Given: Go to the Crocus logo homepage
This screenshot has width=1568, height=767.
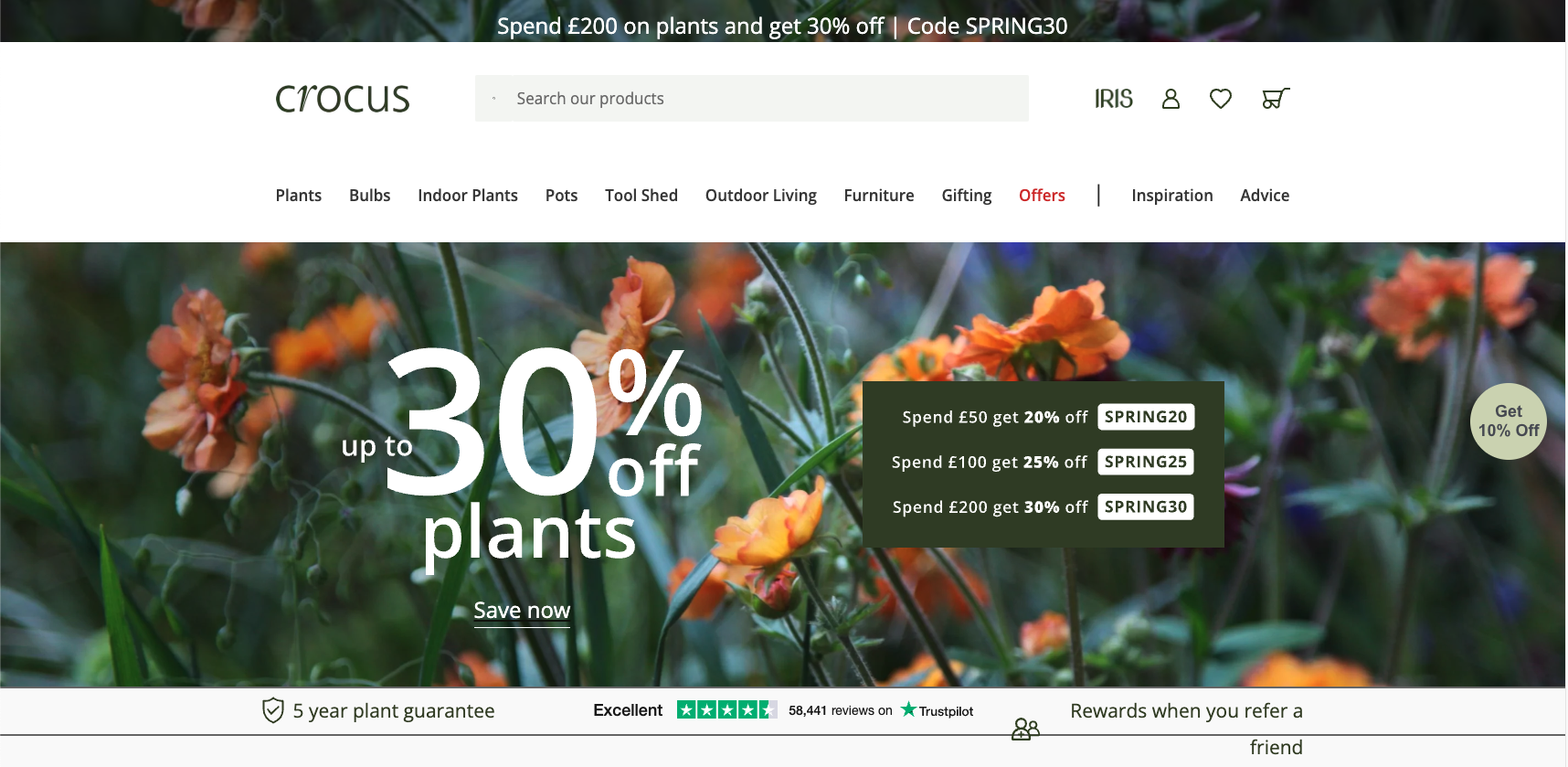Looking at the screenshot, I should click(x=343, y=99).
